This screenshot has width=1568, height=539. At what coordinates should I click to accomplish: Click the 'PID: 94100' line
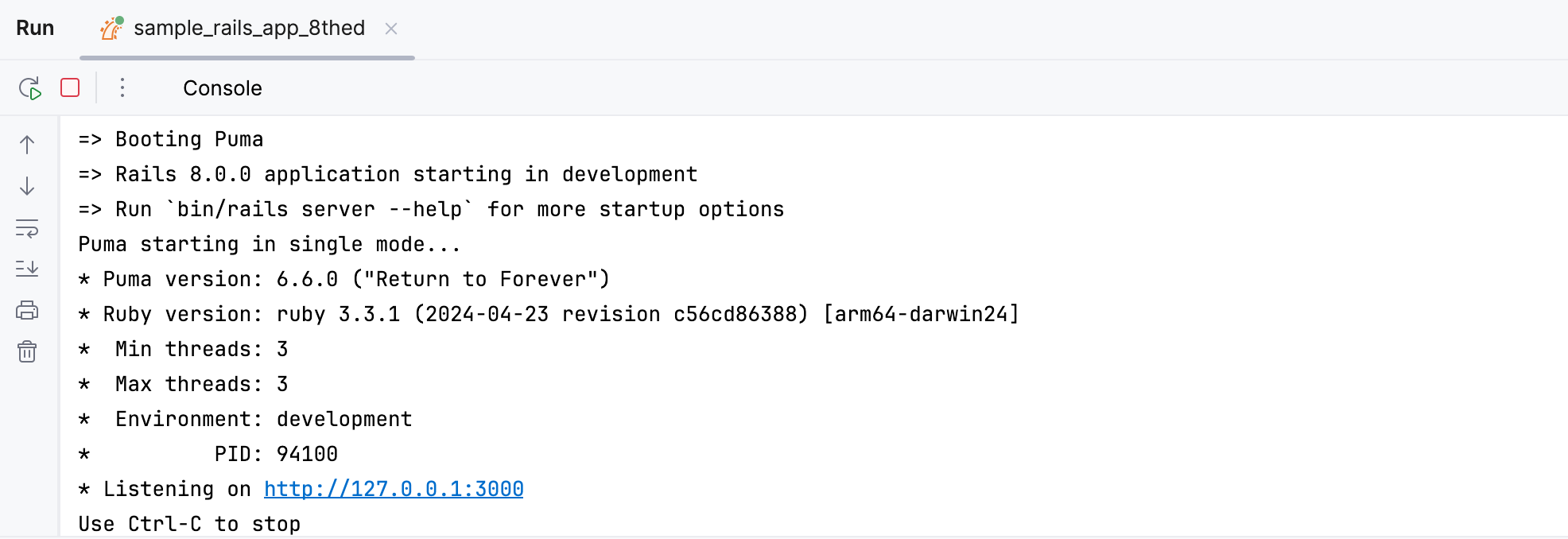(x=208, y=454)
